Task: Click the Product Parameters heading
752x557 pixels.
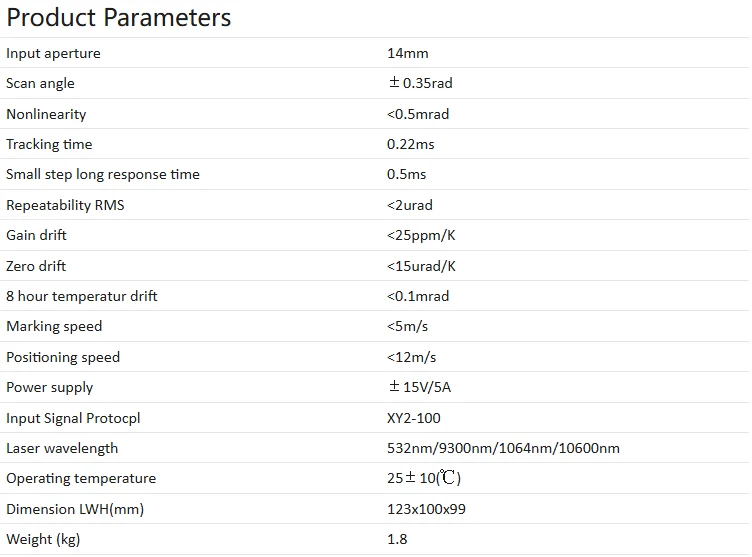Action: (x=119, y=18)
